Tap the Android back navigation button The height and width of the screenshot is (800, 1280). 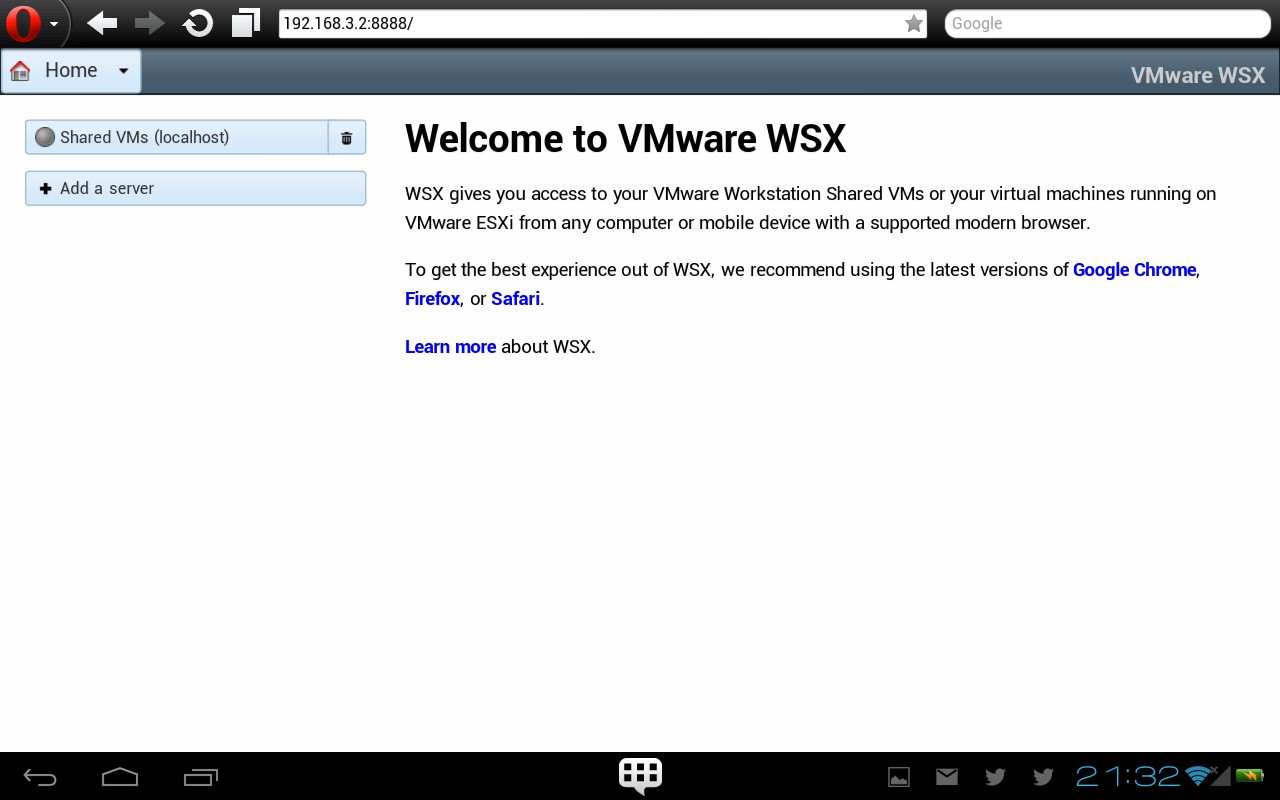(x=40, y=777)
